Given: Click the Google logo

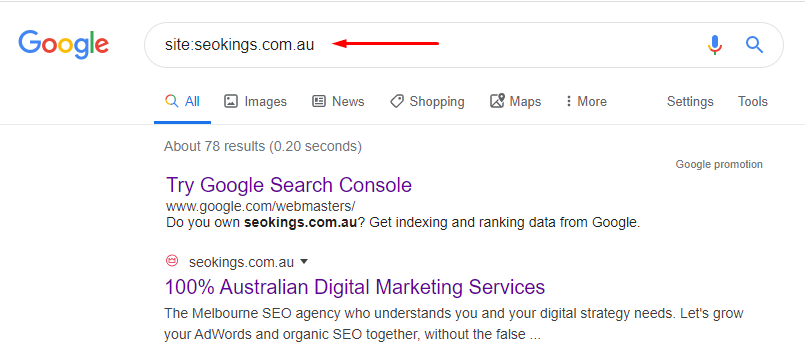Looking at the screenshot, I should click(x=64, y=45).
